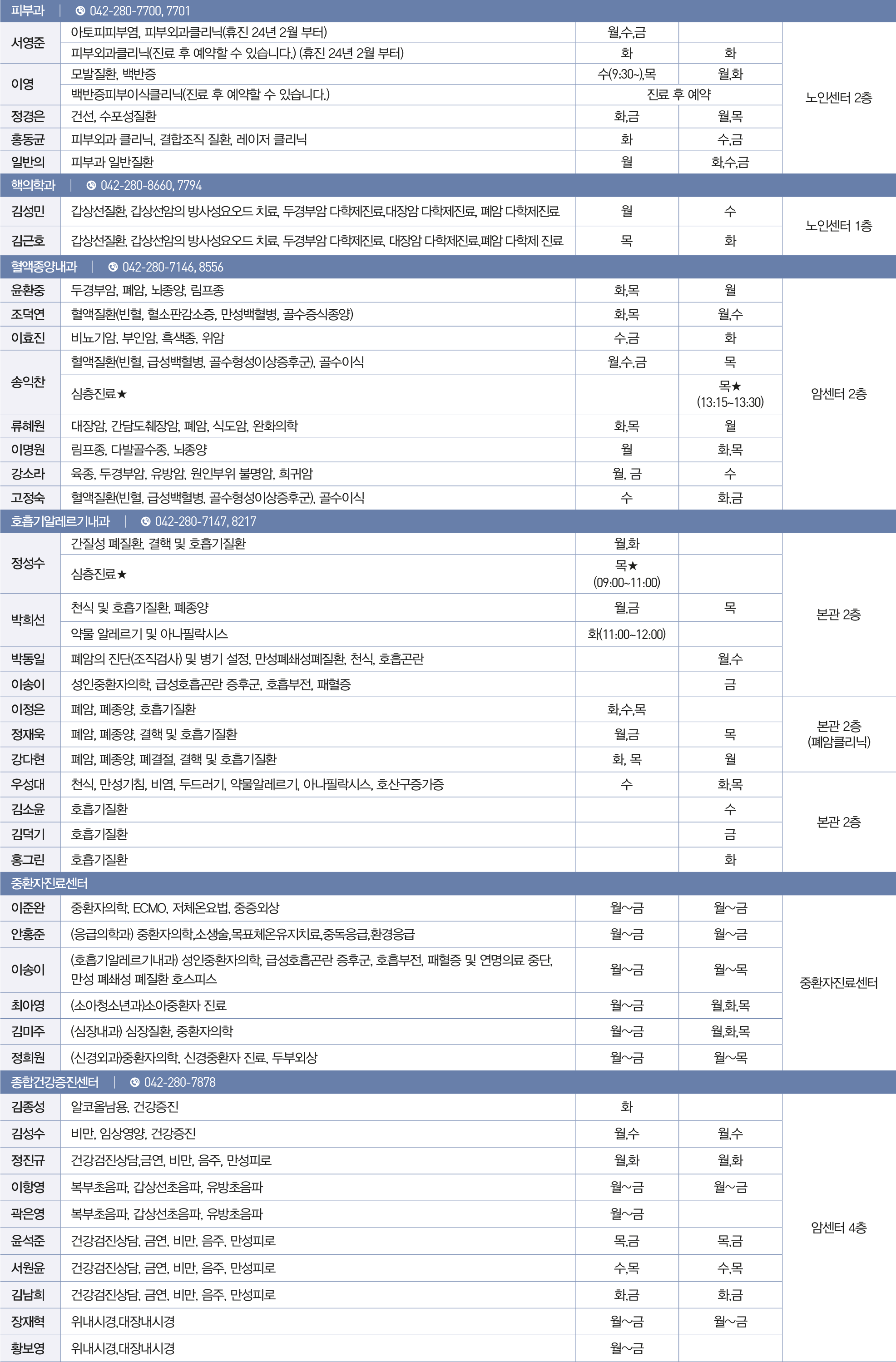Click phone icon in 핵의학과 header
Screen dimensions: 896x1362
click(91, 185)
